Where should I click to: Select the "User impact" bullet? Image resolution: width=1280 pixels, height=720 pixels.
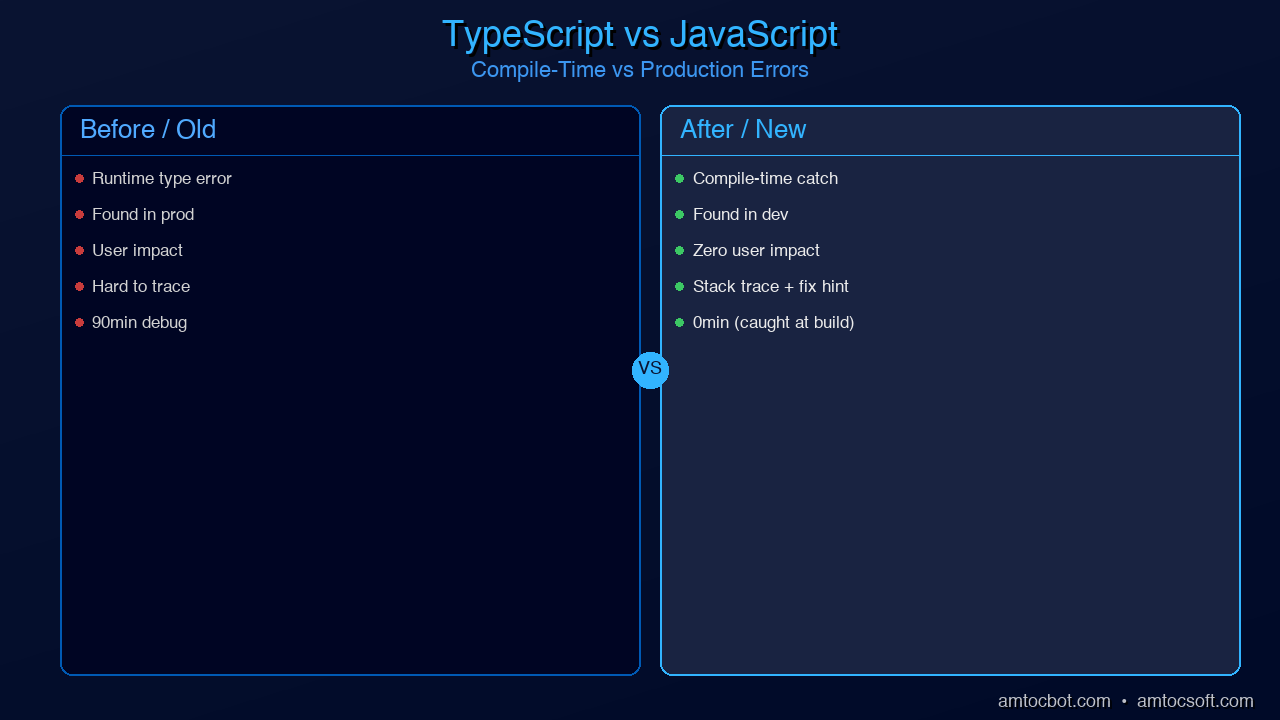point(128,251)
